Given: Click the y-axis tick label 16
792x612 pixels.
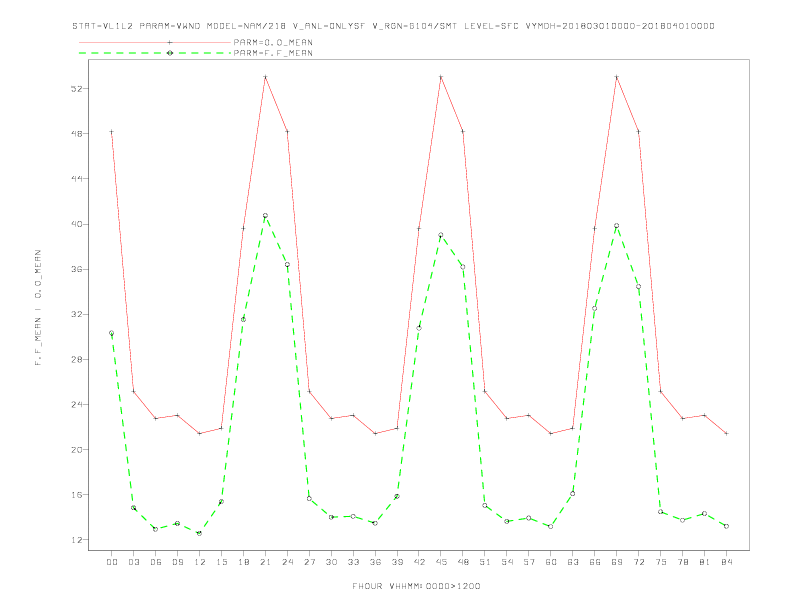Looking at the screenshot, I should coord(77,495).
